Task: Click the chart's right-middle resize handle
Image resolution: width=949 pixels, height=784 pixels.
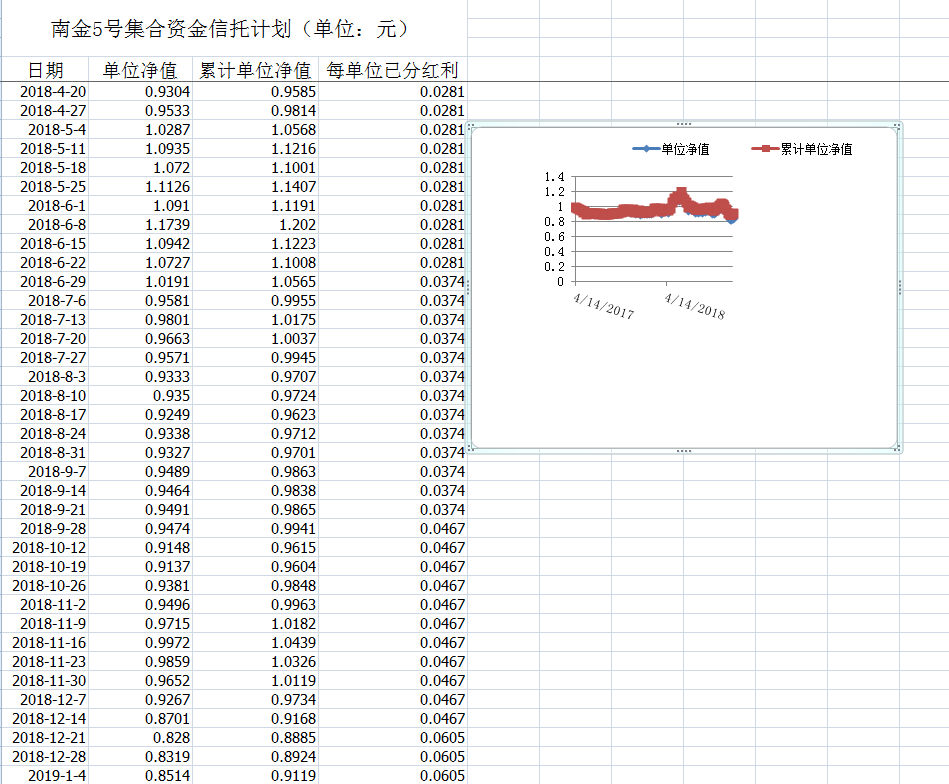Action: pyautogui.click(x=899, y=288)
